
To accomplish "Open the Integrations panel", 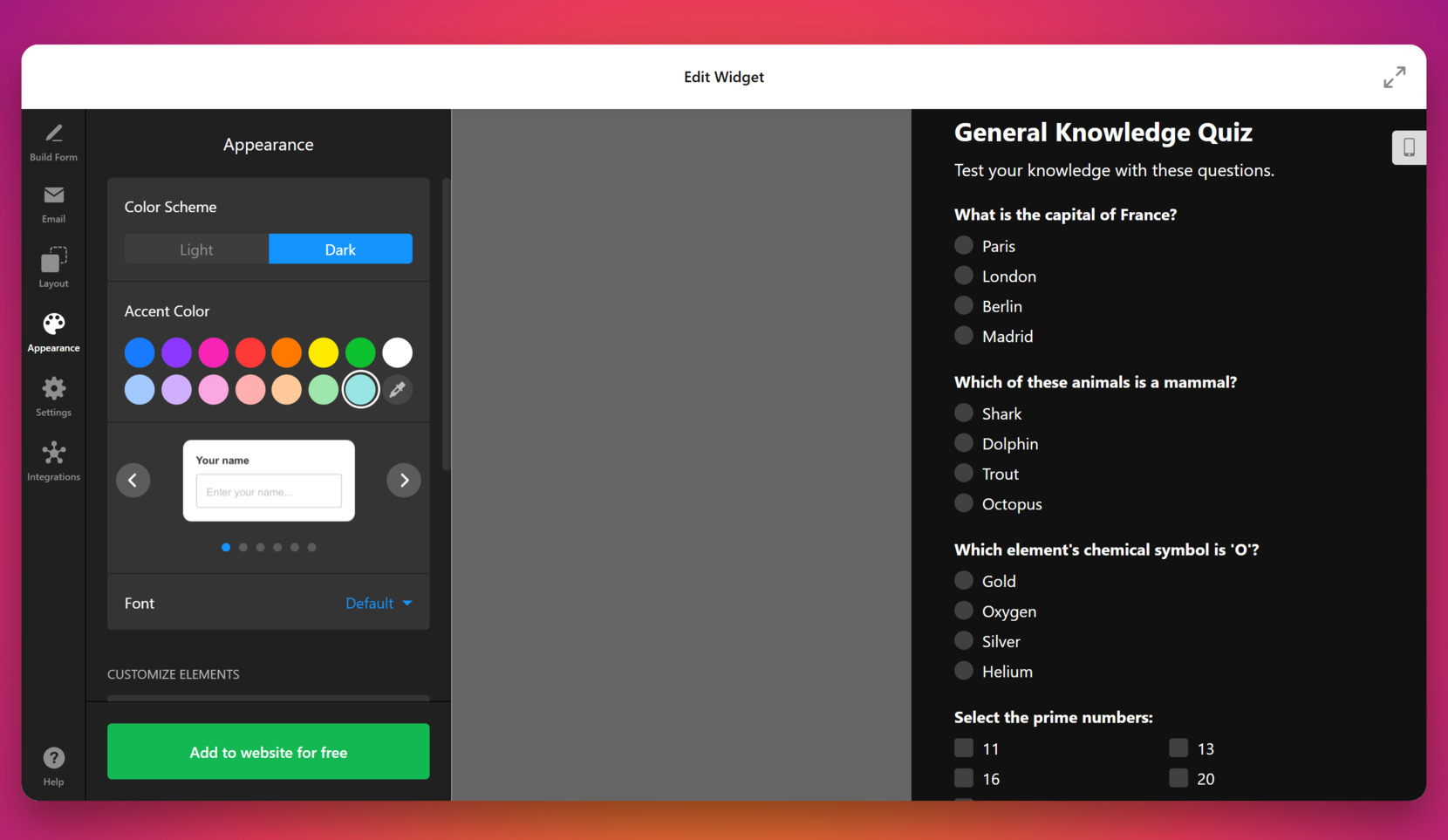I will 53,460.
